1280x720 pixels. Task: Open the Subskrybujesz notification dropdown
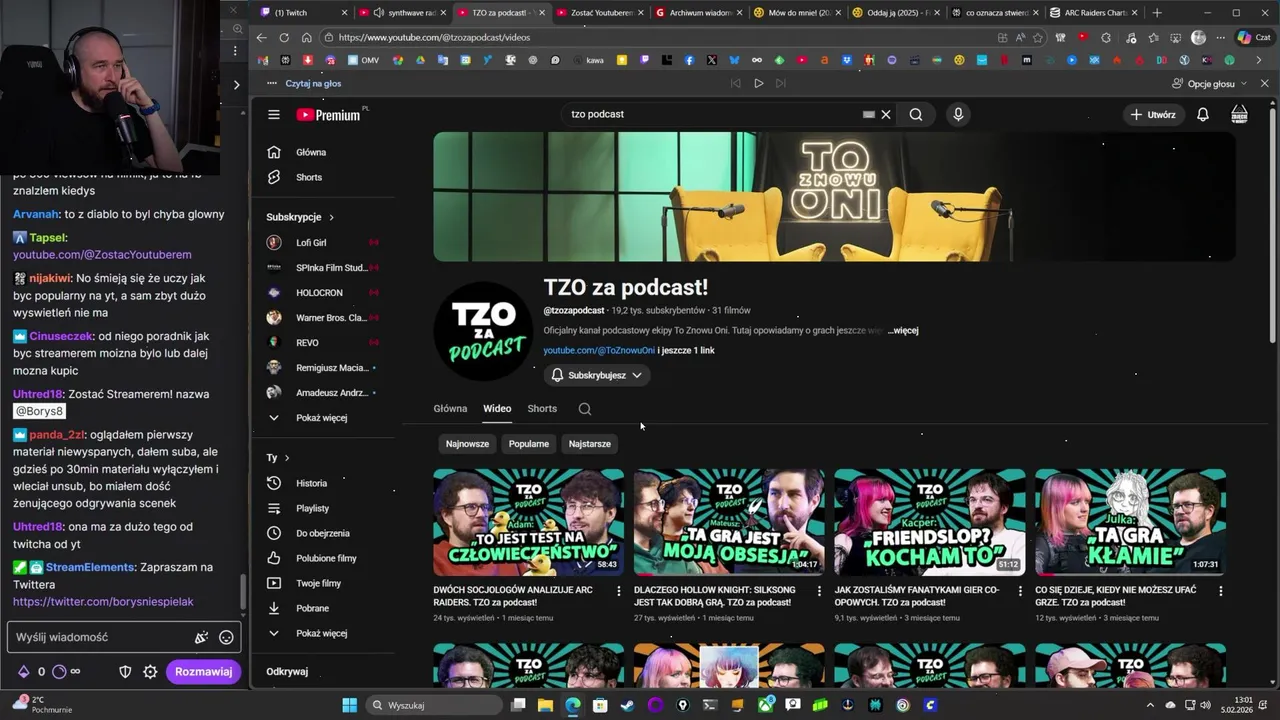[x=598, y=375]
